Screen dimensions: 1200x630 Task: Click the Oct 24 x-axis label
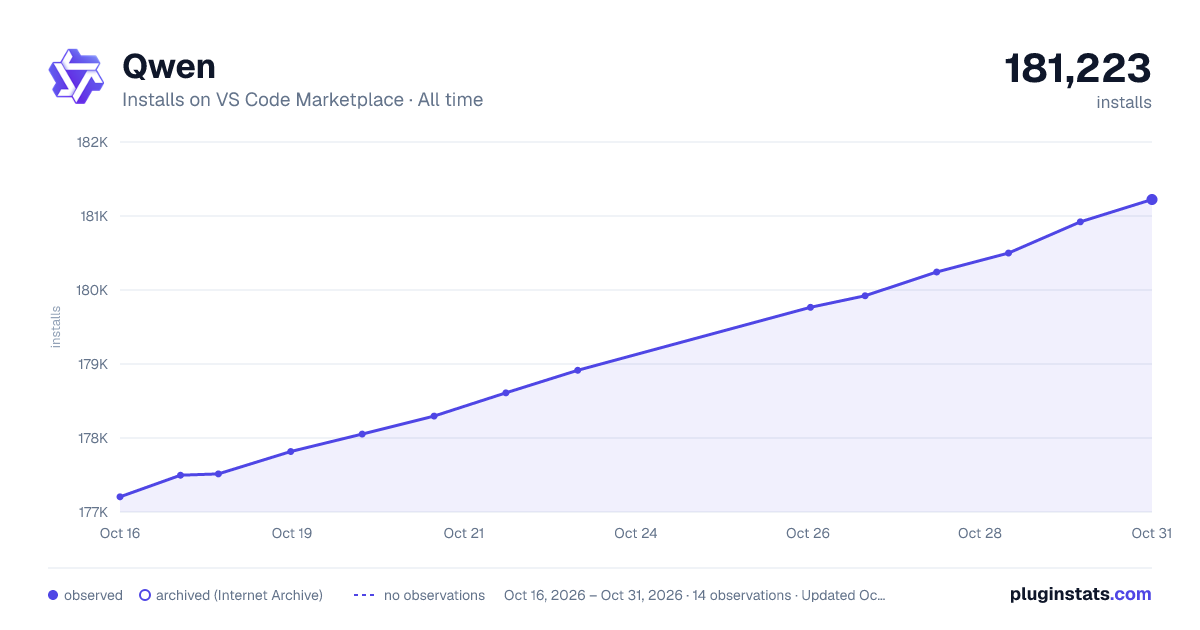(636, 533)
